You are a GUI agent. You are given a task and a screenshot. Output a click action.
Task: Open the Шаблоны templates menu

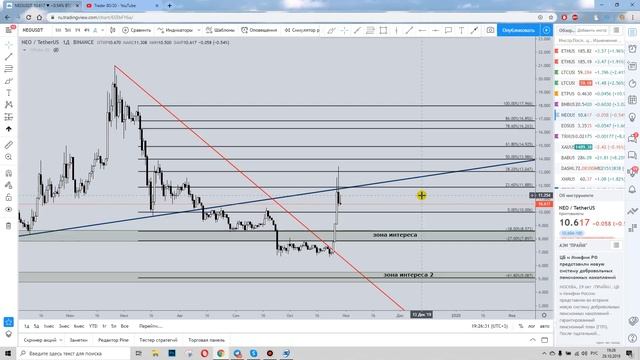(x=220, y=30)
